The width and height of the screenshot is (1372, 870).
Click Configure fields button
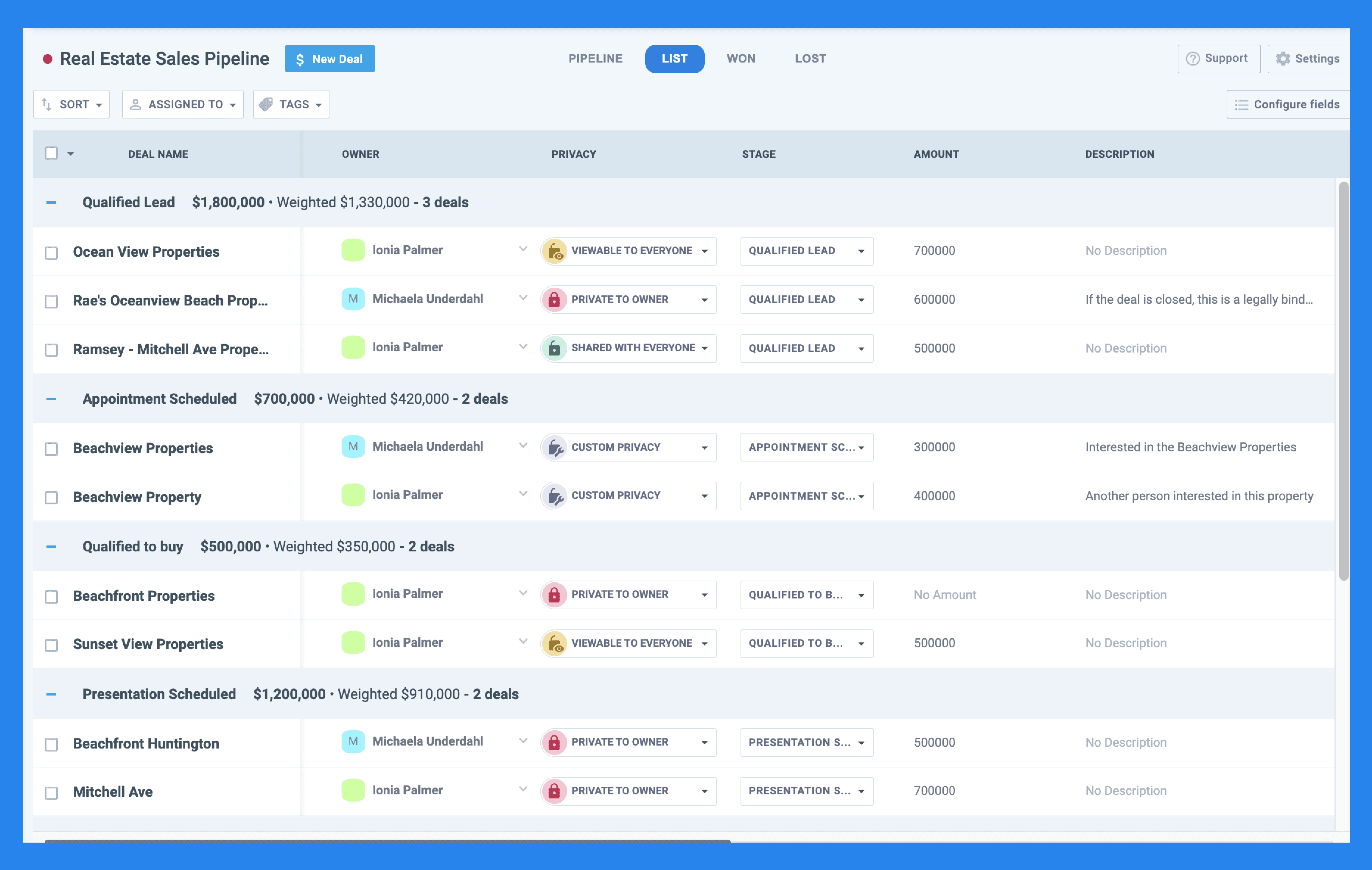(x=1288, y=104)
